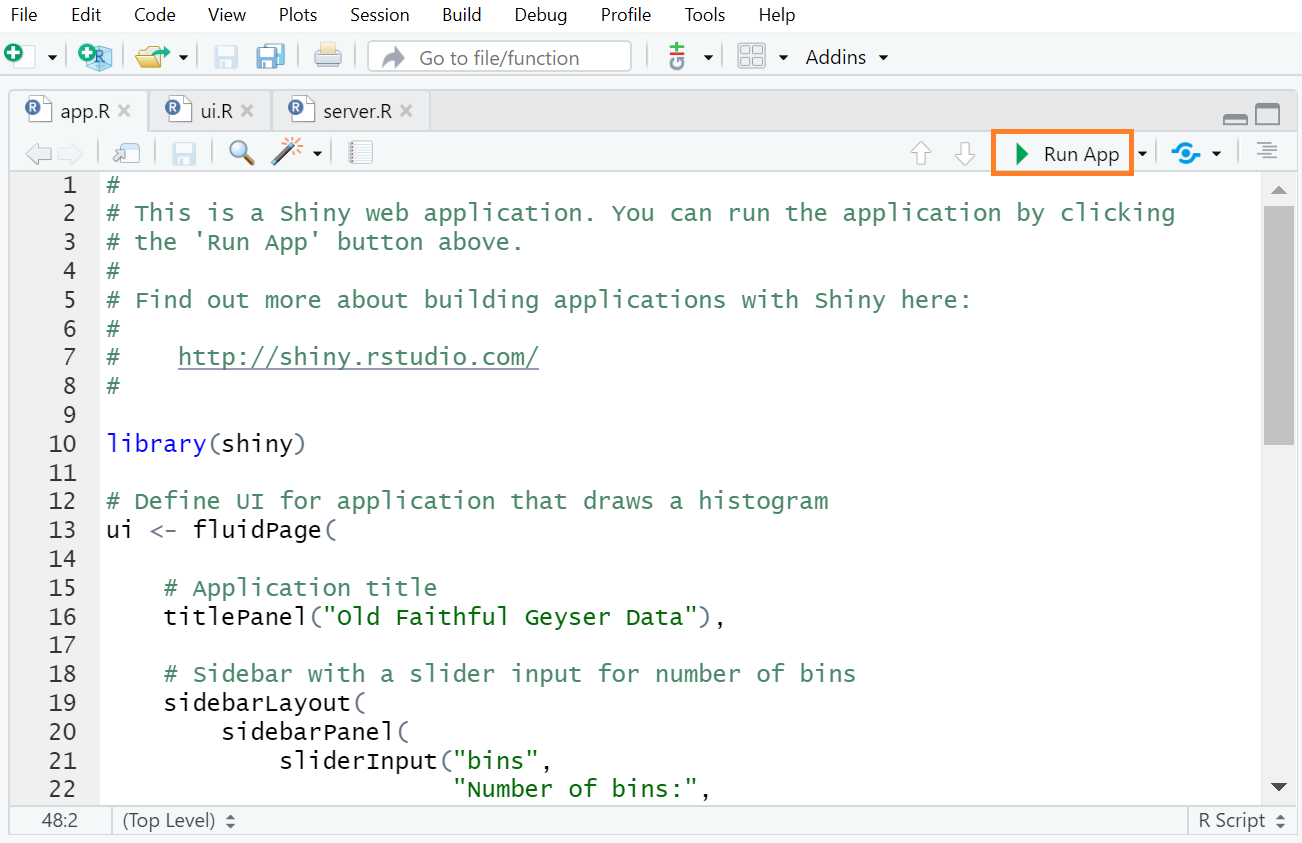Image resolution: width=1302 pixels, height=843 pixels.
Task: Expand the recent files dropdown arrow
Action: (x=183, y=58)
